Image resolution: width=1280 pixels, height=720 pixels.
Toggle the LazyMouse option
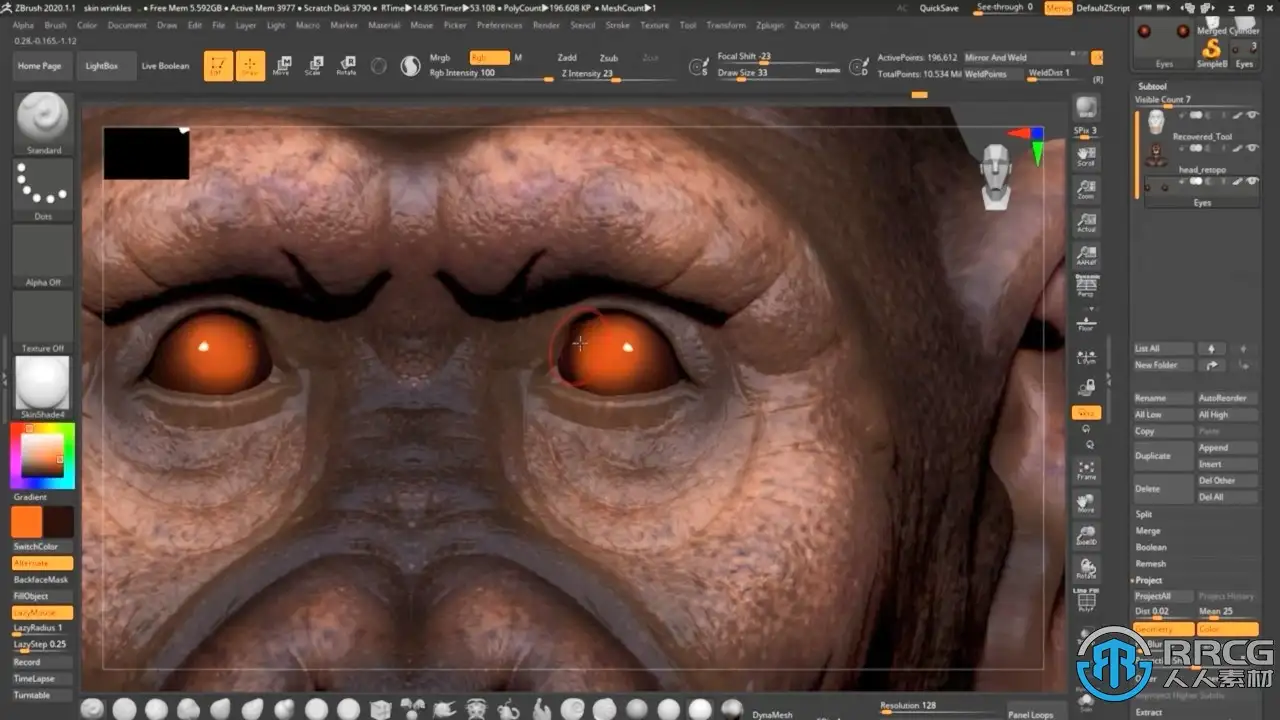42,612
